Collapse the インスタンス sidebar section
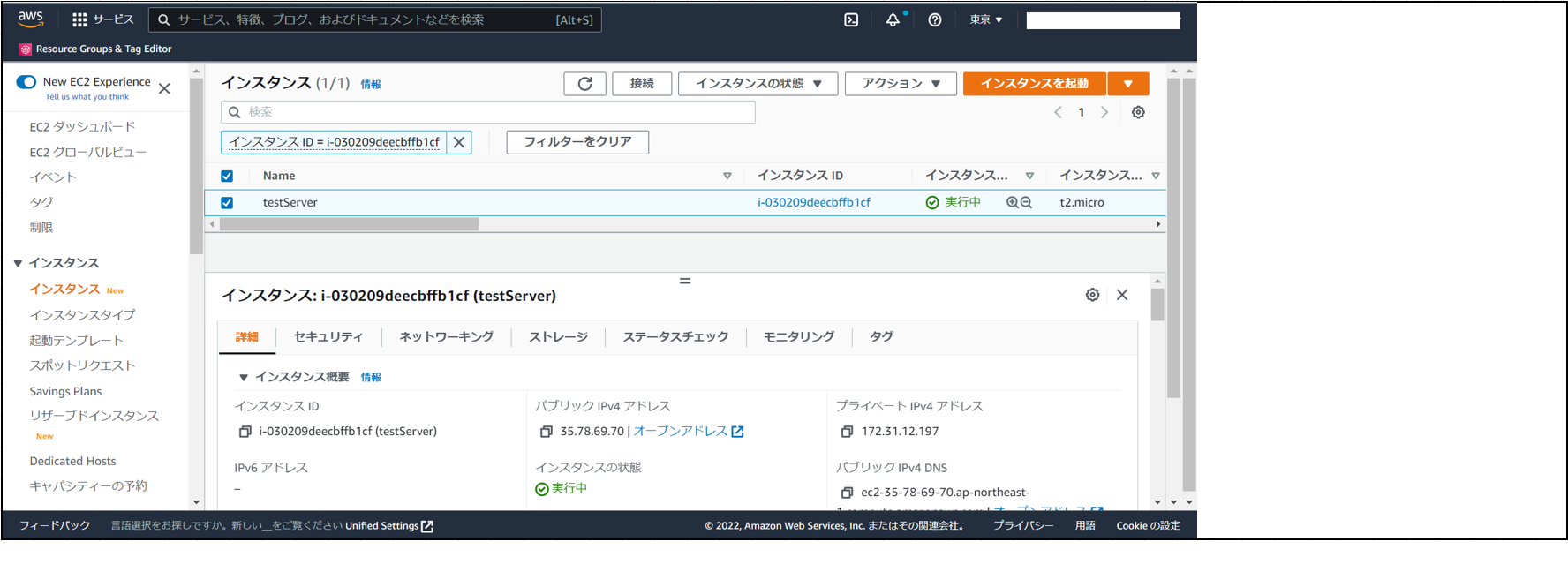Viewport: 1568px width, 572px height. [18, 263]
